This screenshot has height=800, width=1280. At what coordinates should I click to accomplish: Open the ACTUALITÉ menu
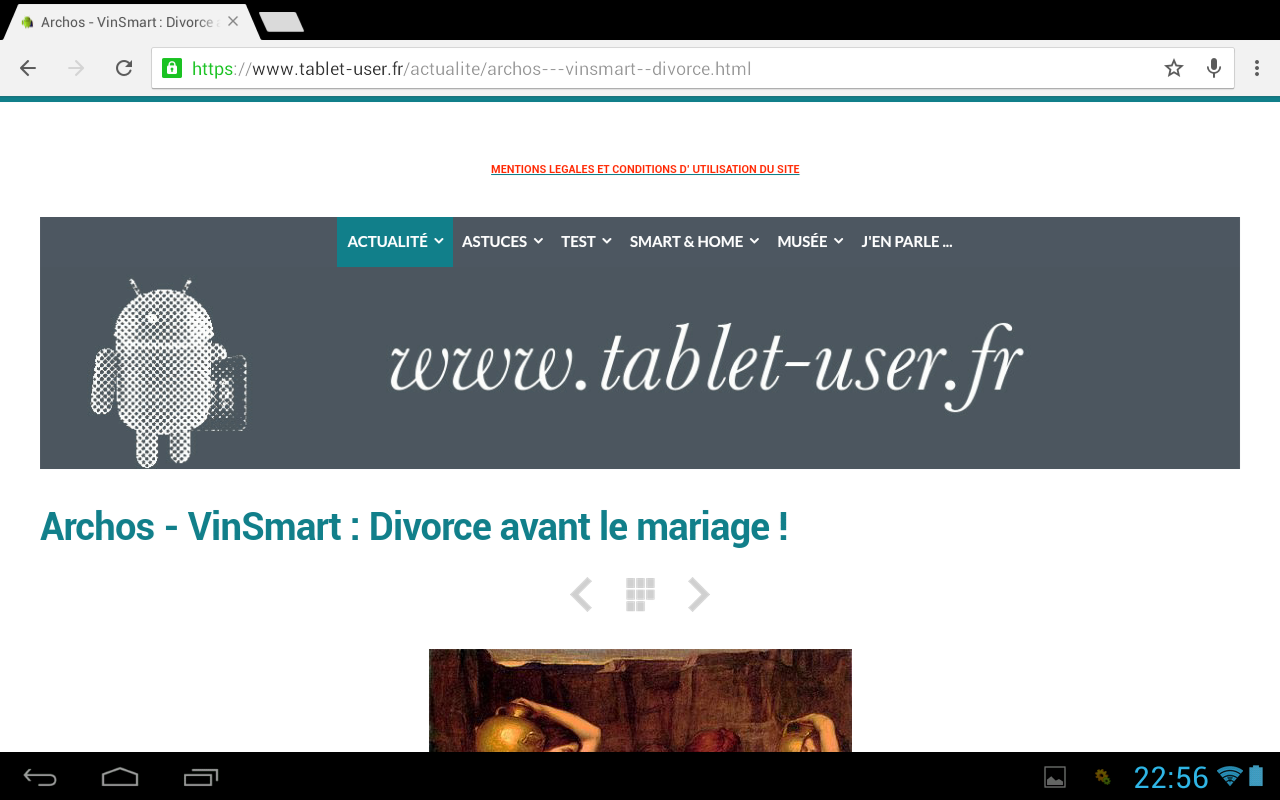[x=395, y=242]
